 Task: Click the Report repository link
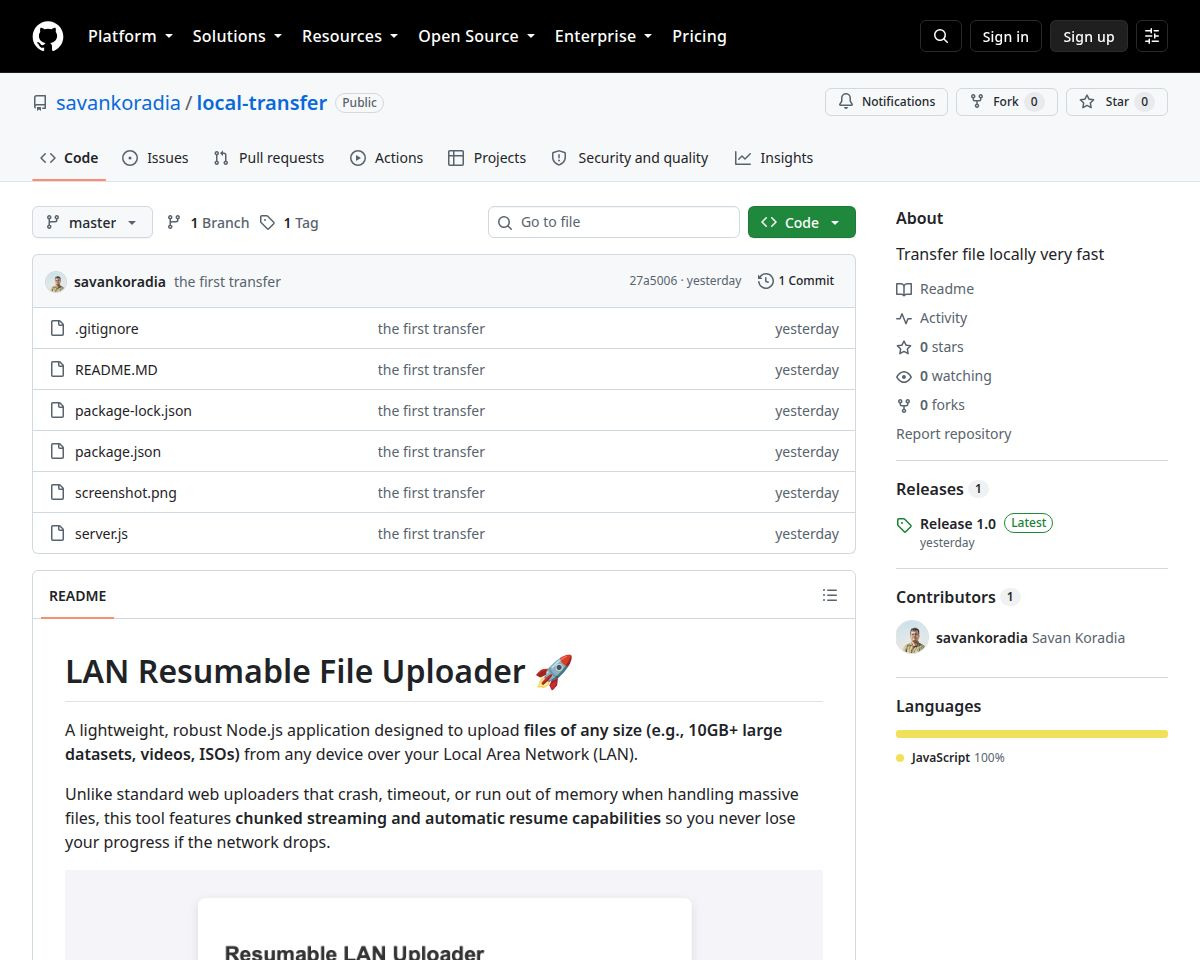click(953, 434)
